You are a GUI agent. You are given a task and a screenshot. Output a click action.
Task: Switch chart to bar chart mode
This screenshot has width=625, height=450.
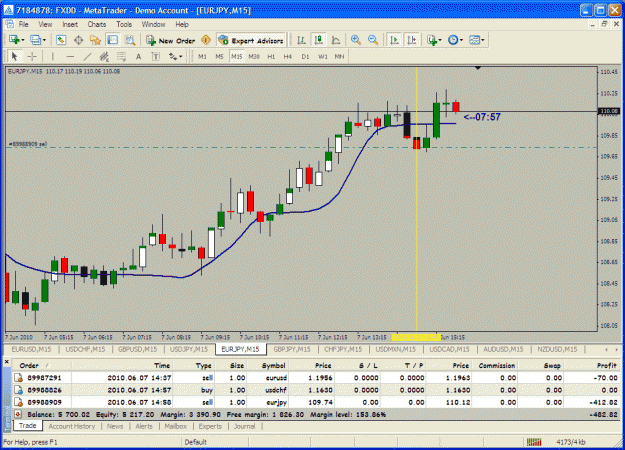click(x=302, y=40)
